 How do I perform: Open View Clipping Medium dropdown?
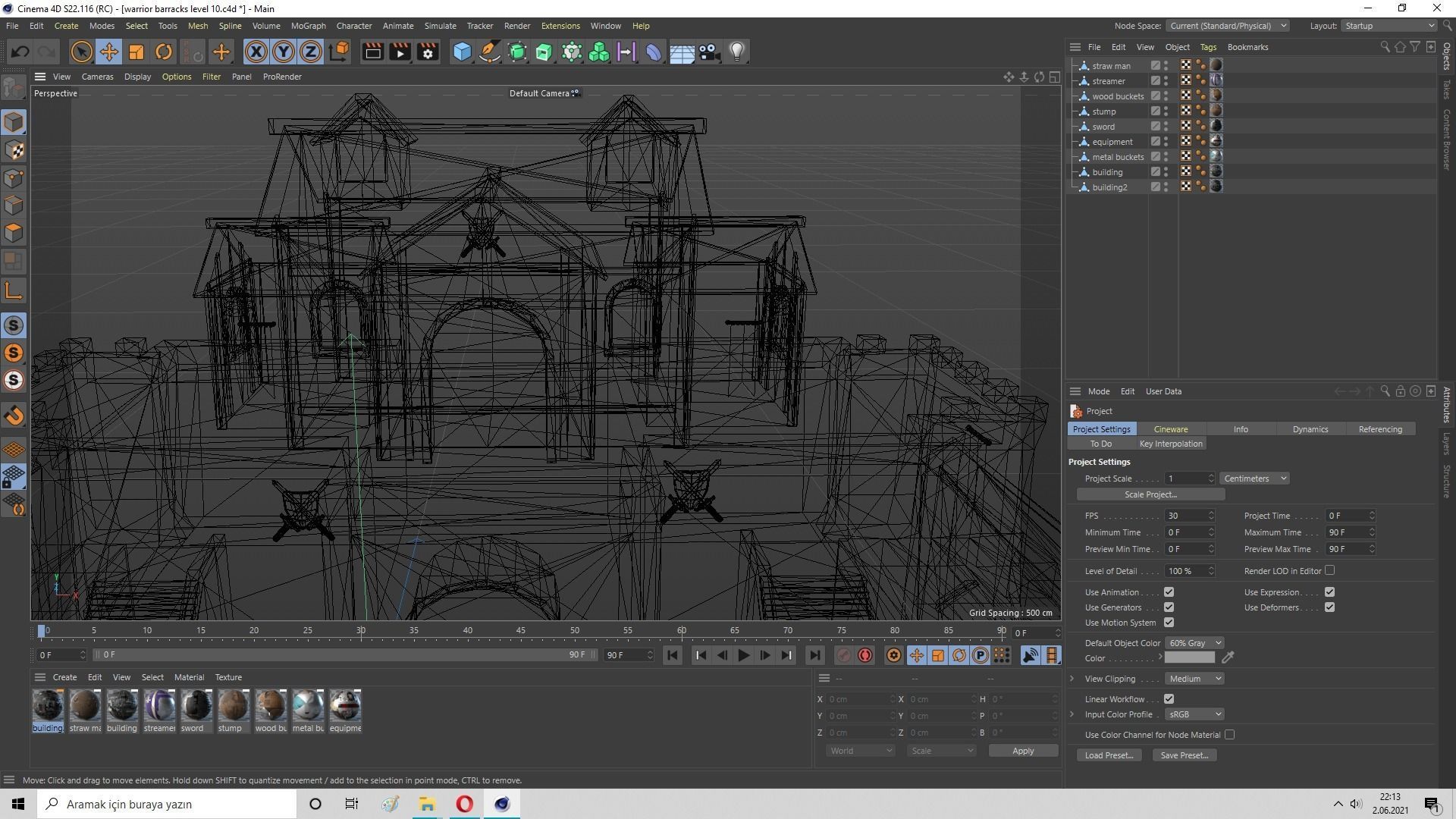pos(1194,679)
